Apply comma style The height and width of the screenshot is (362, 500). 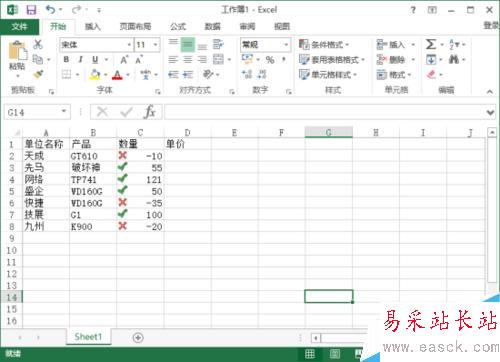(284, 60)
